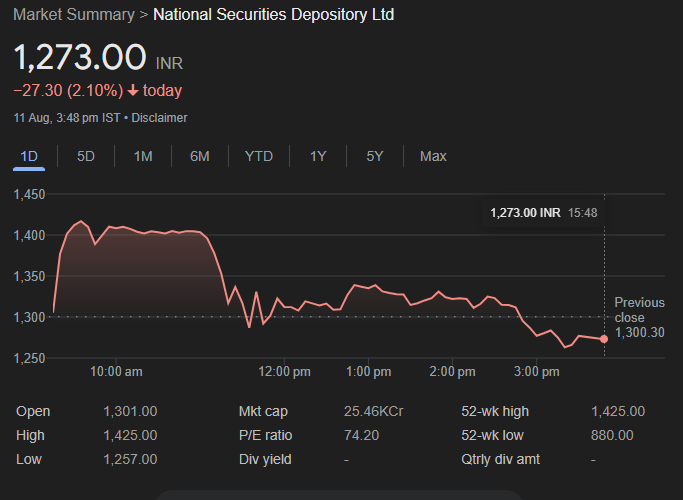The width and height of the screenshot is (683, 500).
Task: Click the 1,350 y-axis label
Action: (x=29, y=277)
